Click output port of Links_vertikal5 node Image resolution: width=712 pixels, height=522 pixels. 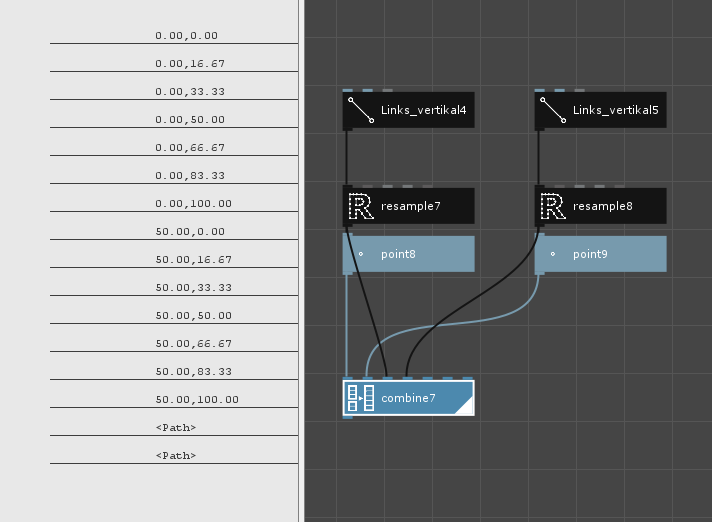tap(539, 129)
